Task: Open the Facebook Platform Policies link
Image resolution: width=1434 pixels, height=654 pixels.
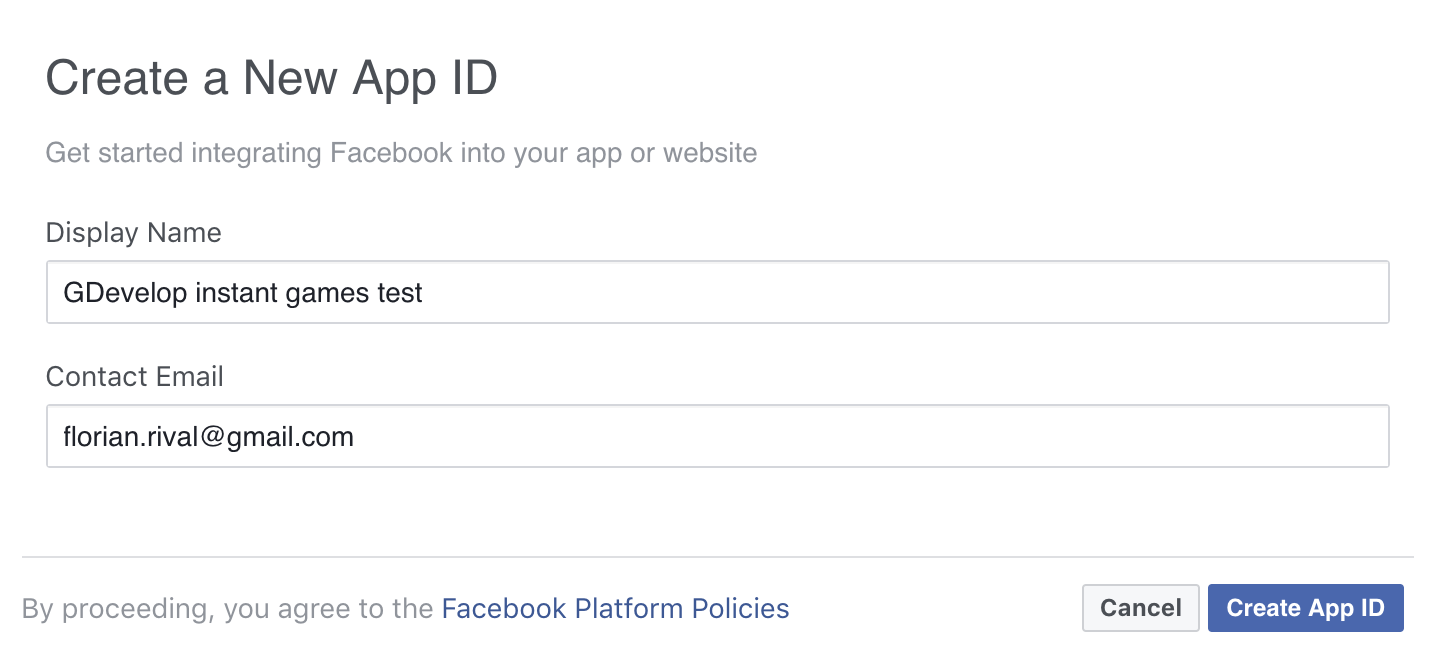Action: pos(615,608)
